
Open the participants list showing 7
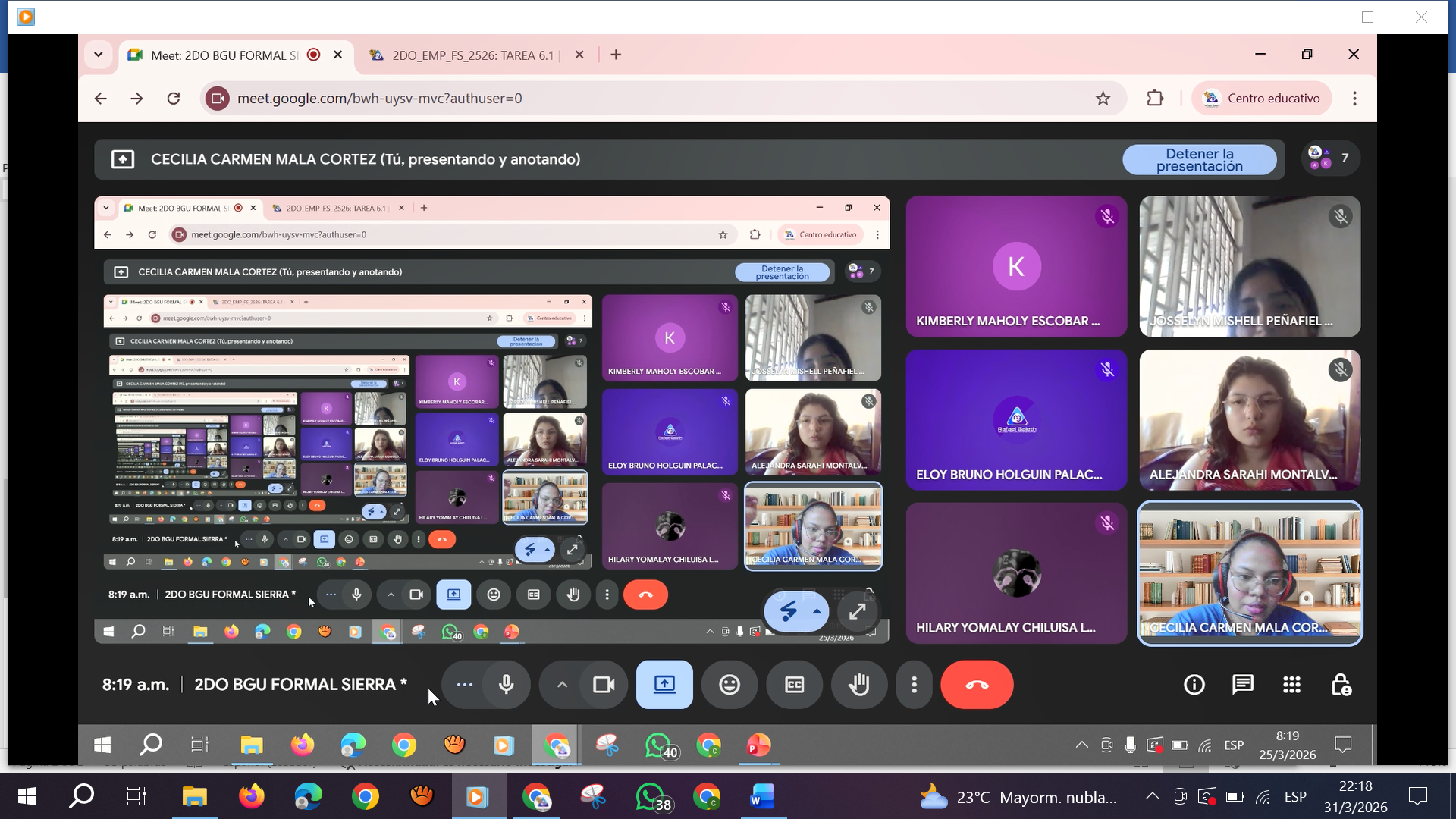pyautogui.click(x=1329, y=158)
